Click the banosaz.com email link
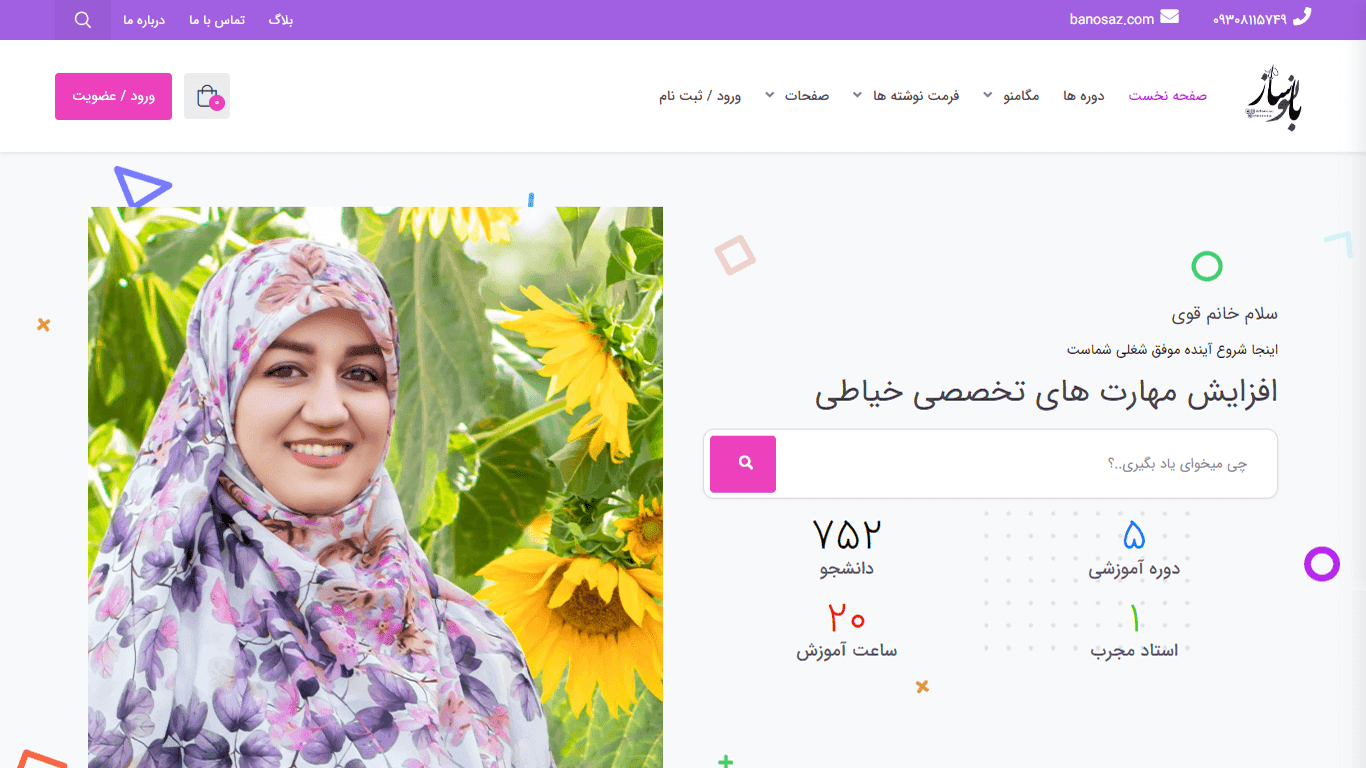 [x=1112, y=19]
